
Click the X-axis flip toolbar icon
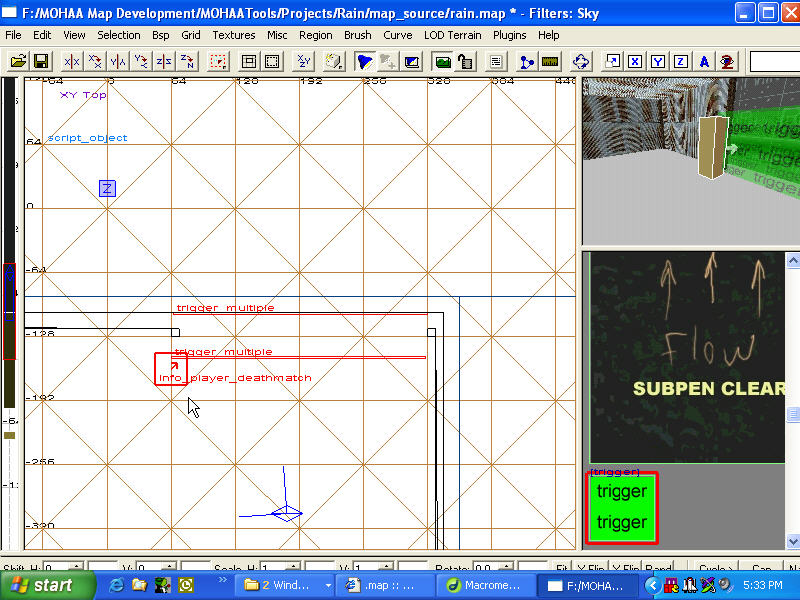click(72, 62)
